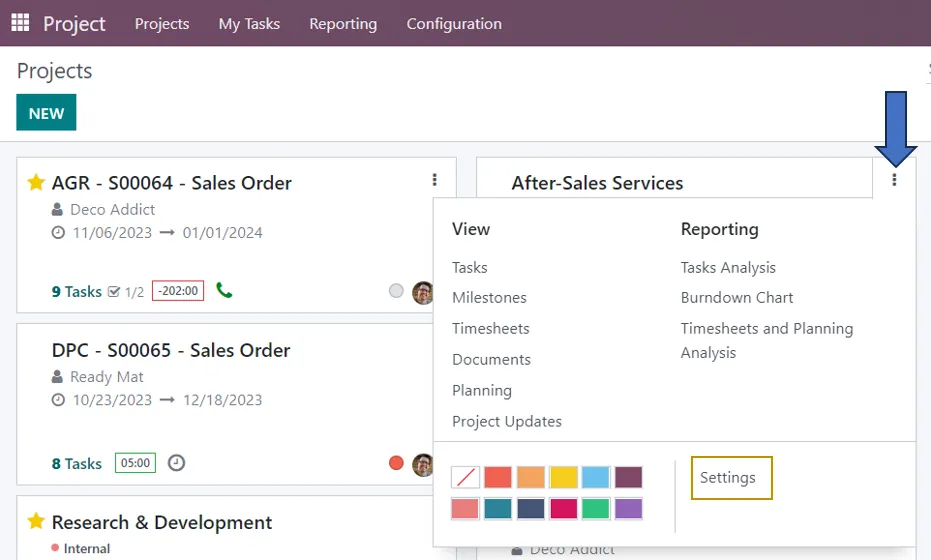The height and width of the screenshot is (560, 931).
Task: Select Milestones in the View list
Action: (x=489, y=298)
